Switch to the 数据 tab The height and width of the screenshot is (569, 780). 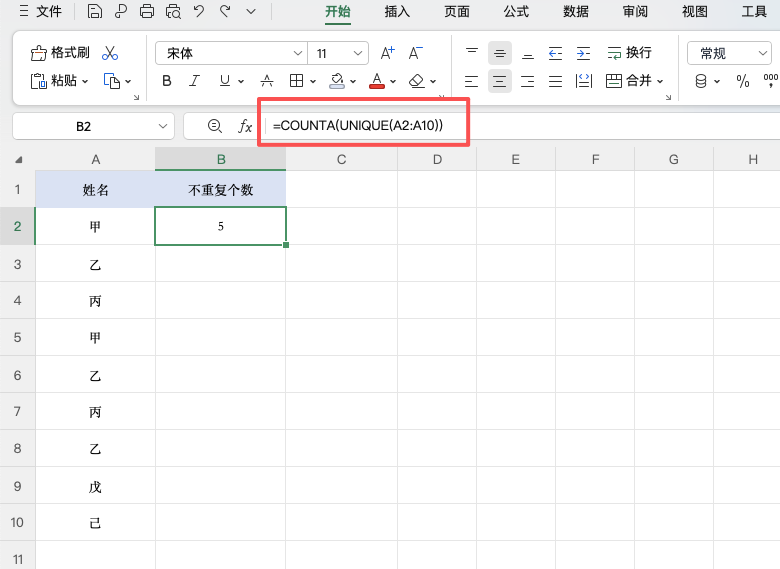click(x=576, y=11)
